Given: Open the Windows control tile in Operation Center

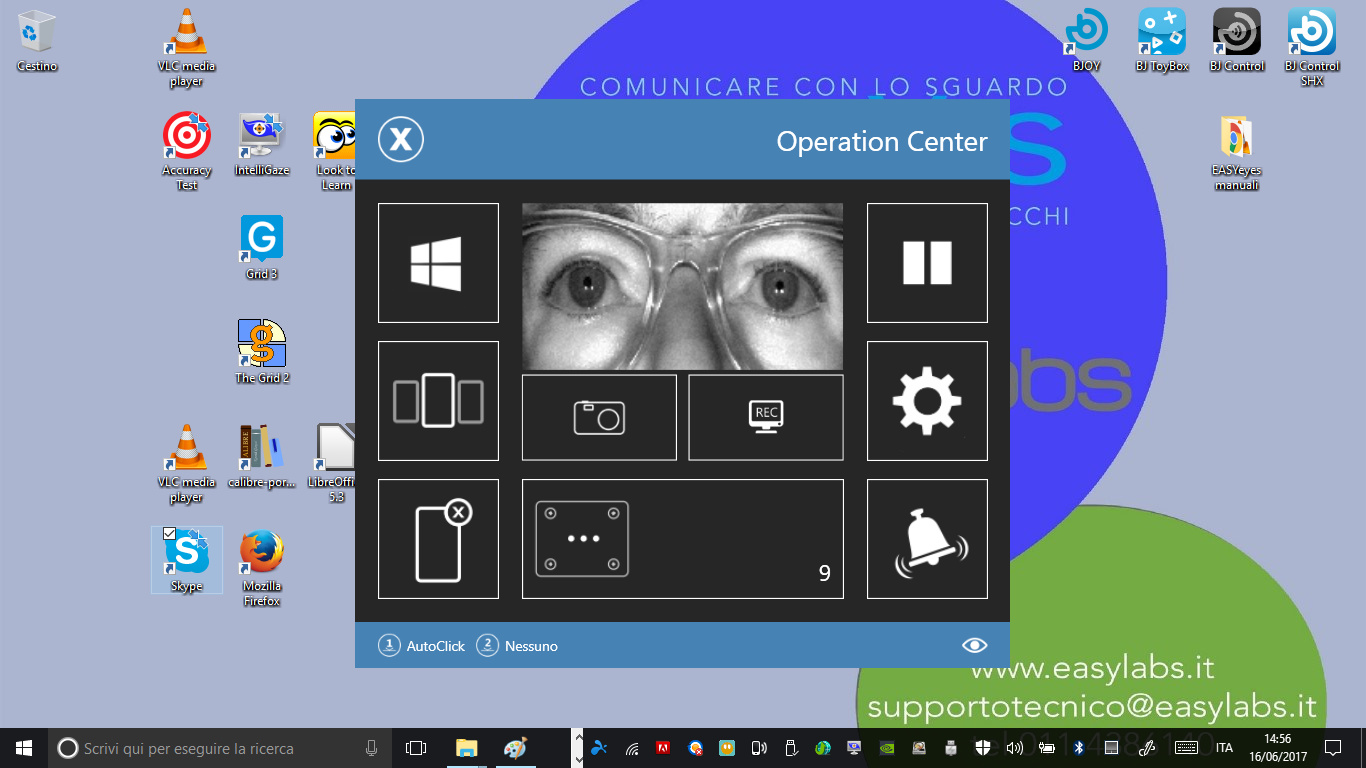Looking at the screenshot, I should click(x=438, y=263).
